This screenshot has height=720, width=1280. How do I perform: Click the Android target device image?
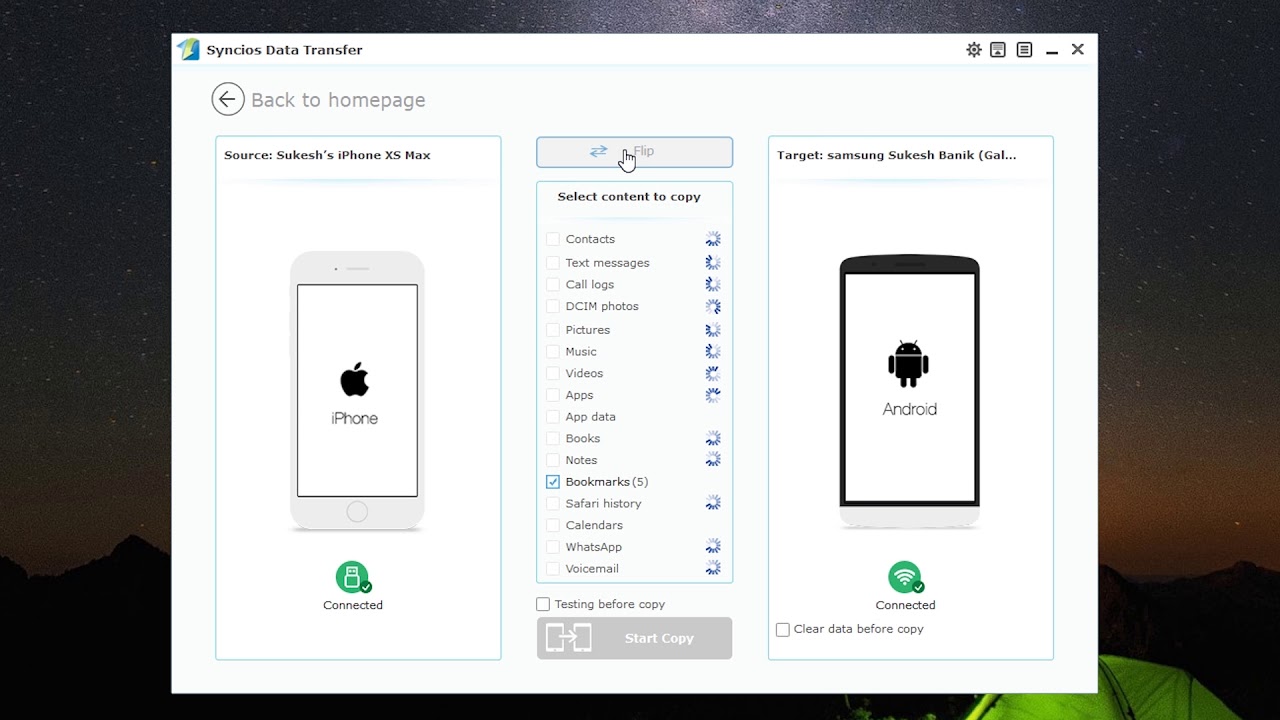(x=909, y=390)
